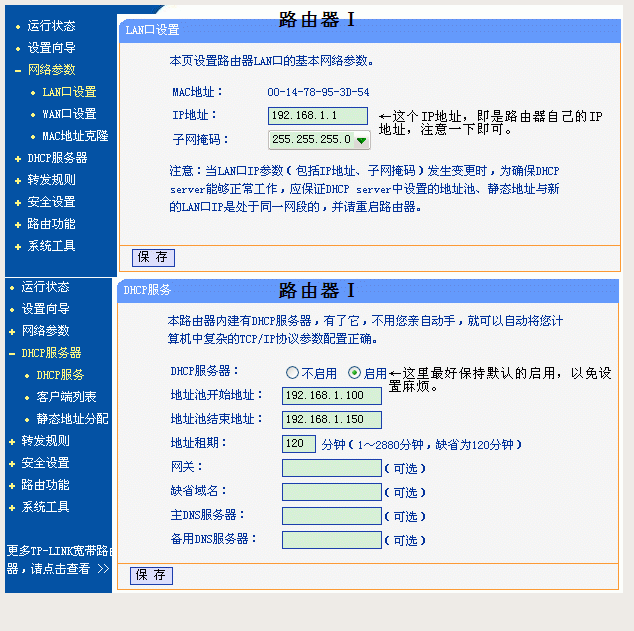634x631 pixels.
Task: Select 客户端列表 submenu item
Action: pos(66,397)
